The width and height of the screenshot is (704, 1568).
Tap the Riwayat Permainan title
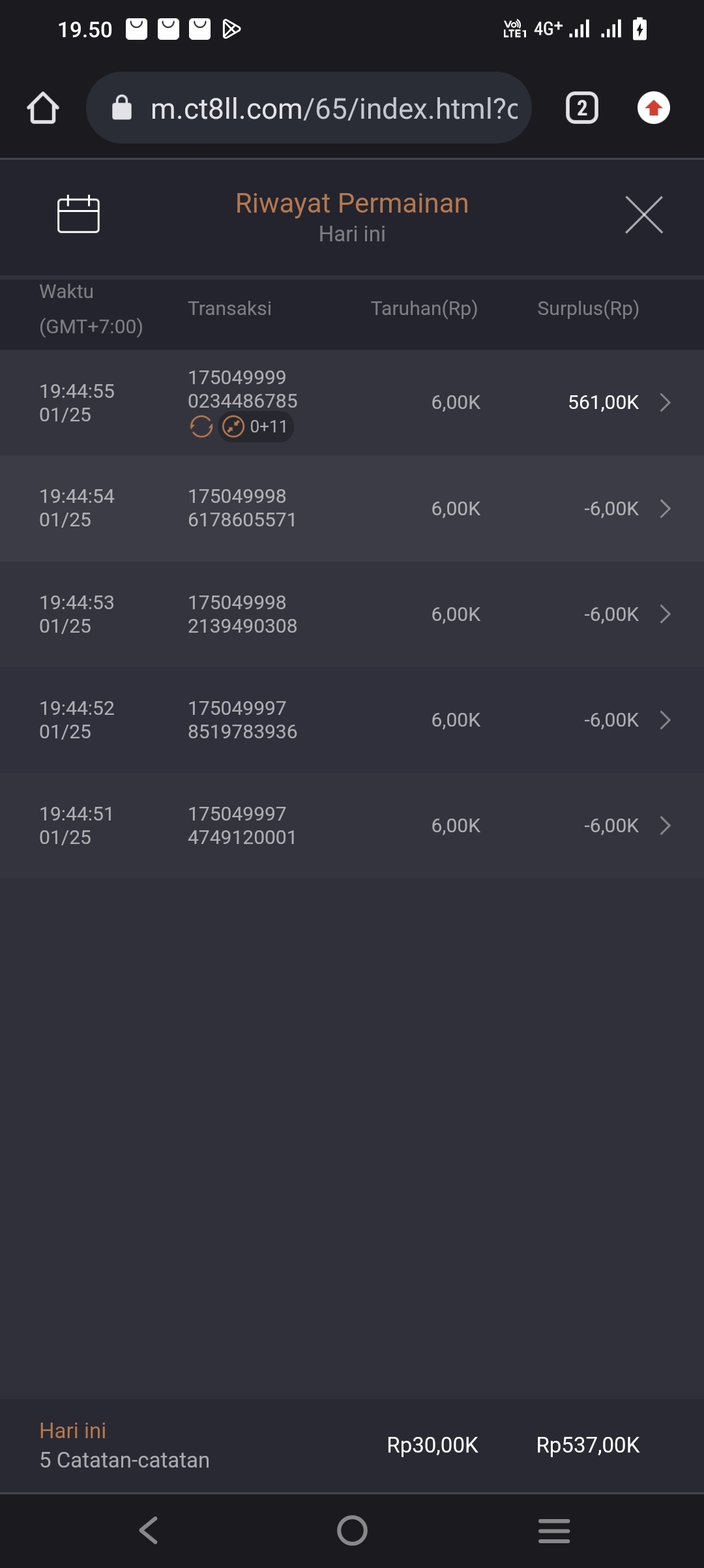352,204
